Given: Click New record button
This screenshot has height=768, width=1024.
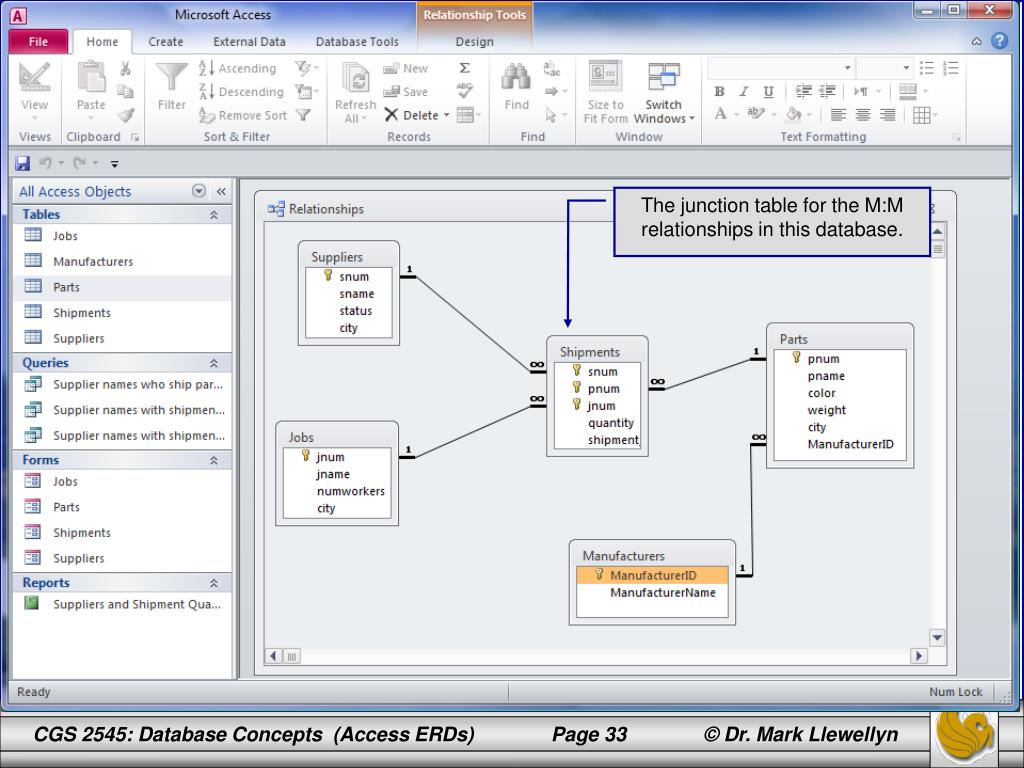Looking at the screenshot, I should click(x=406, y=68).
